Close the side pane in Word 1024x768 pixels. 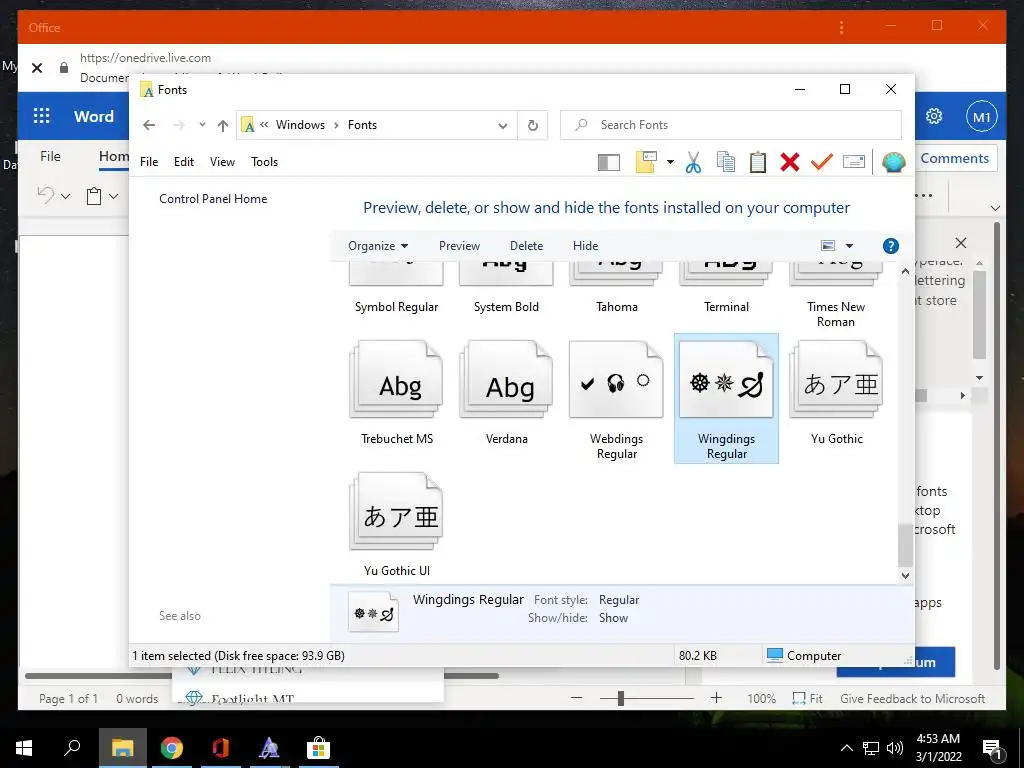click(961, 243)
